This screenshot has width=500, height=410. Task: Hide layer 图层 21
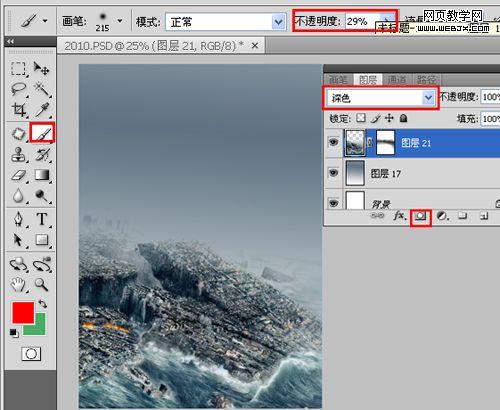[333, 142]
